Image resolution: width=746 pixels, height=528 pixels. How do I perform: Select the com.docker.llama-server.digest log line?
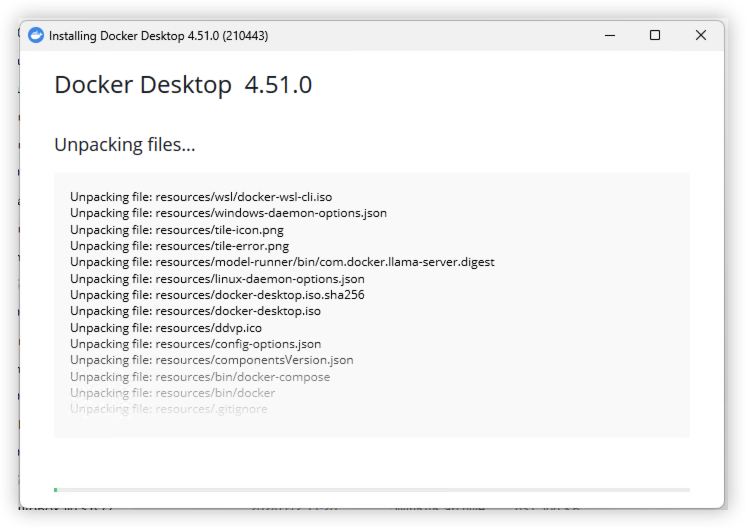(282, 262)
